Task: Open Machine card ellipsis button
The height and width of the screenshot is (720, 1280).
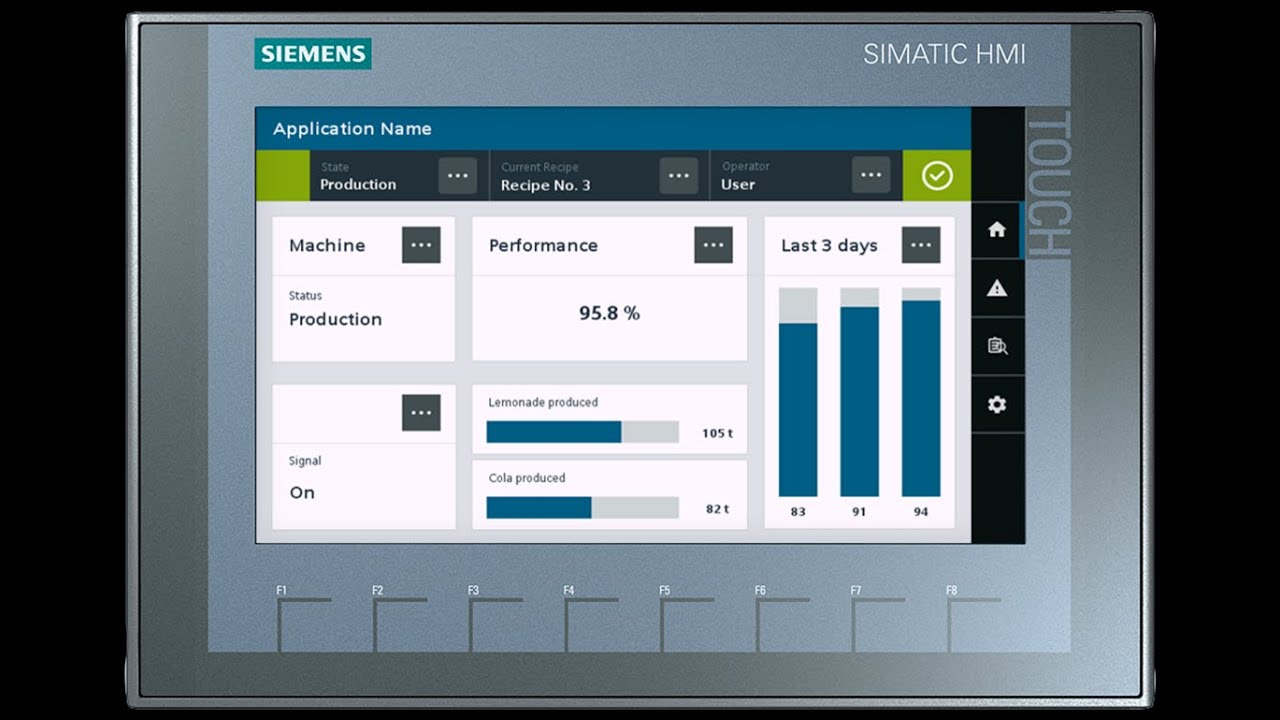Action: tap(421, 245)
